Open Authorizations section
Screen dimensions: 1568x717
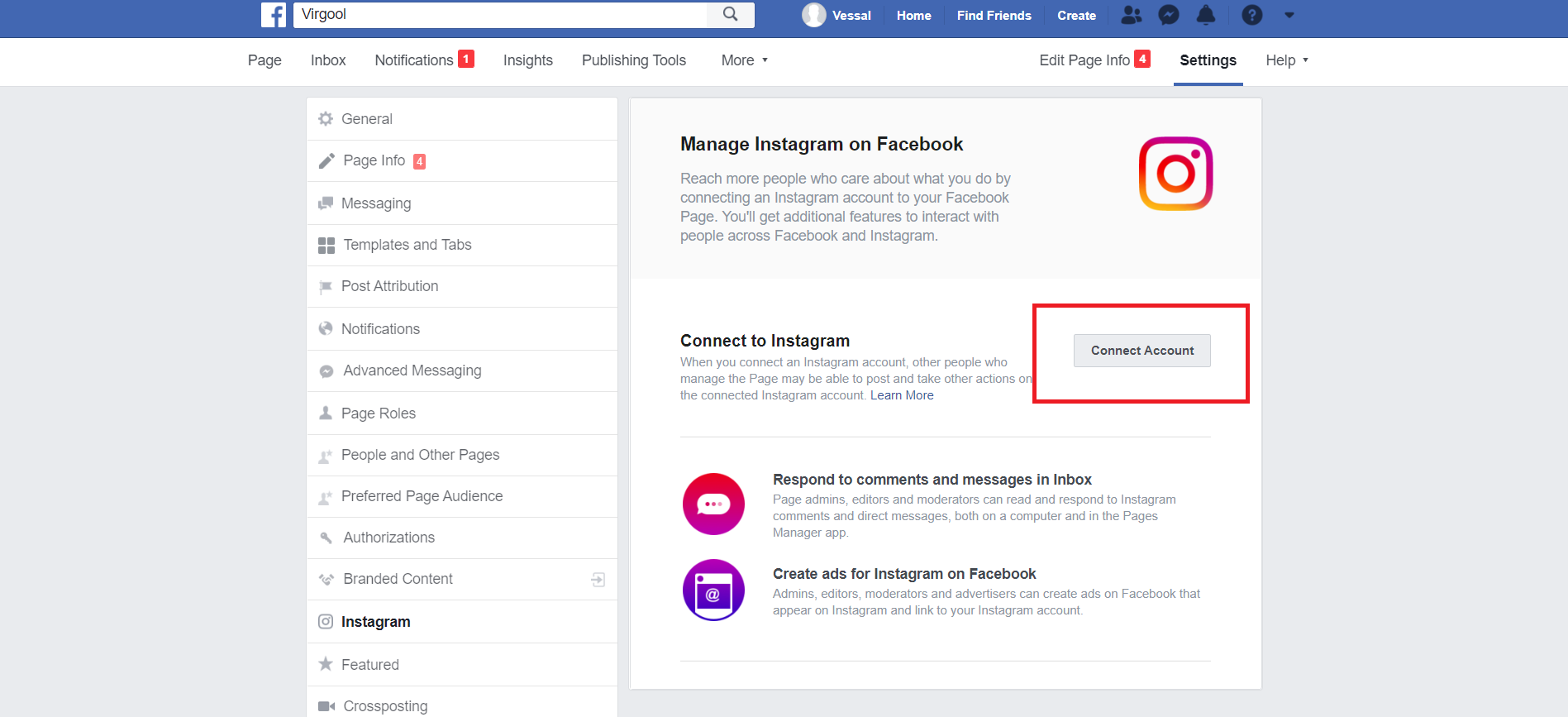462,538
